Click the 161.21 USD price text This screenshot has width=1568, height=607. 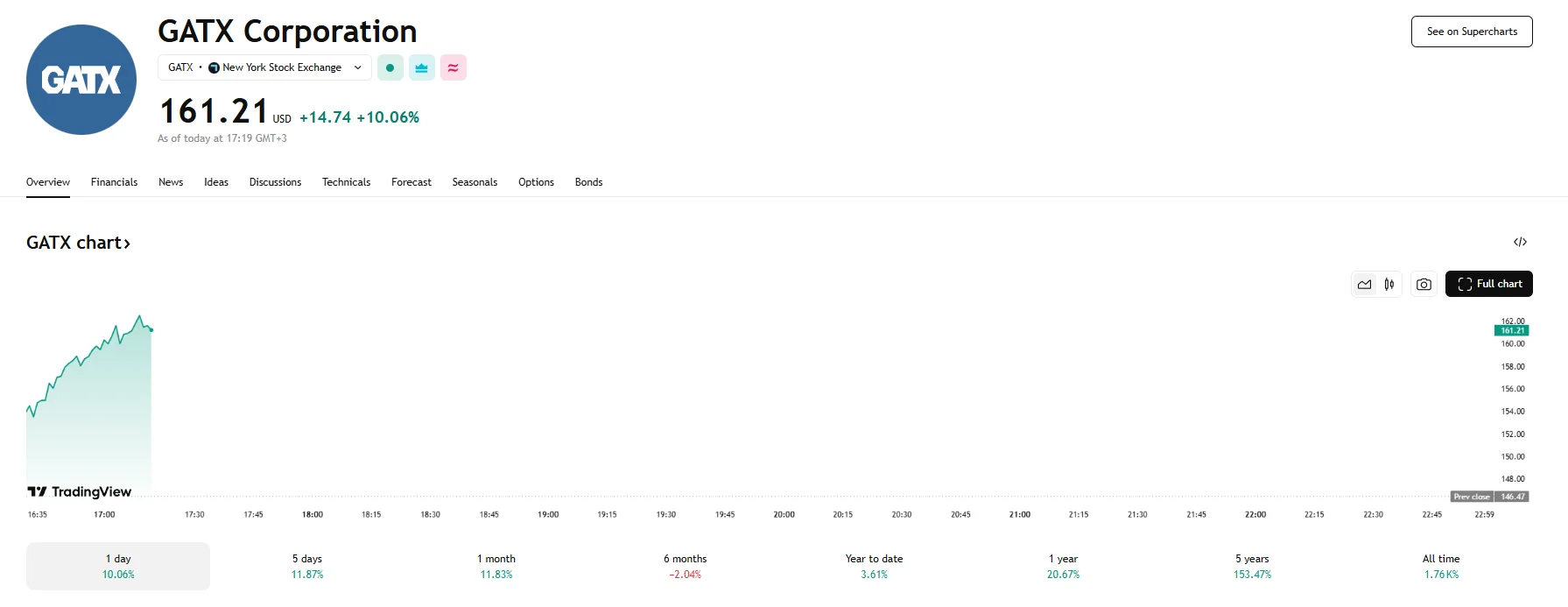tap(225, 112)
